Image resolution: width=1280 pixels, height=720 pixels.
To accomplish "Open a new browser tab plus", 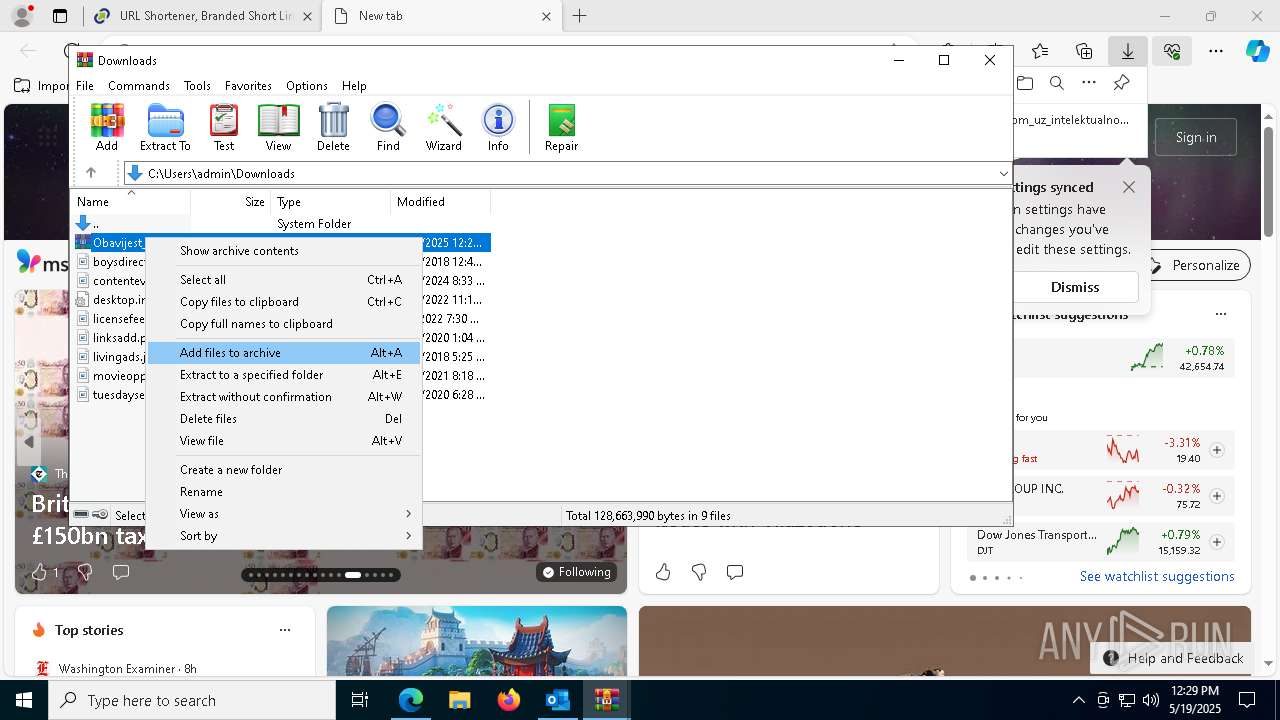I will tap(579, 16).
